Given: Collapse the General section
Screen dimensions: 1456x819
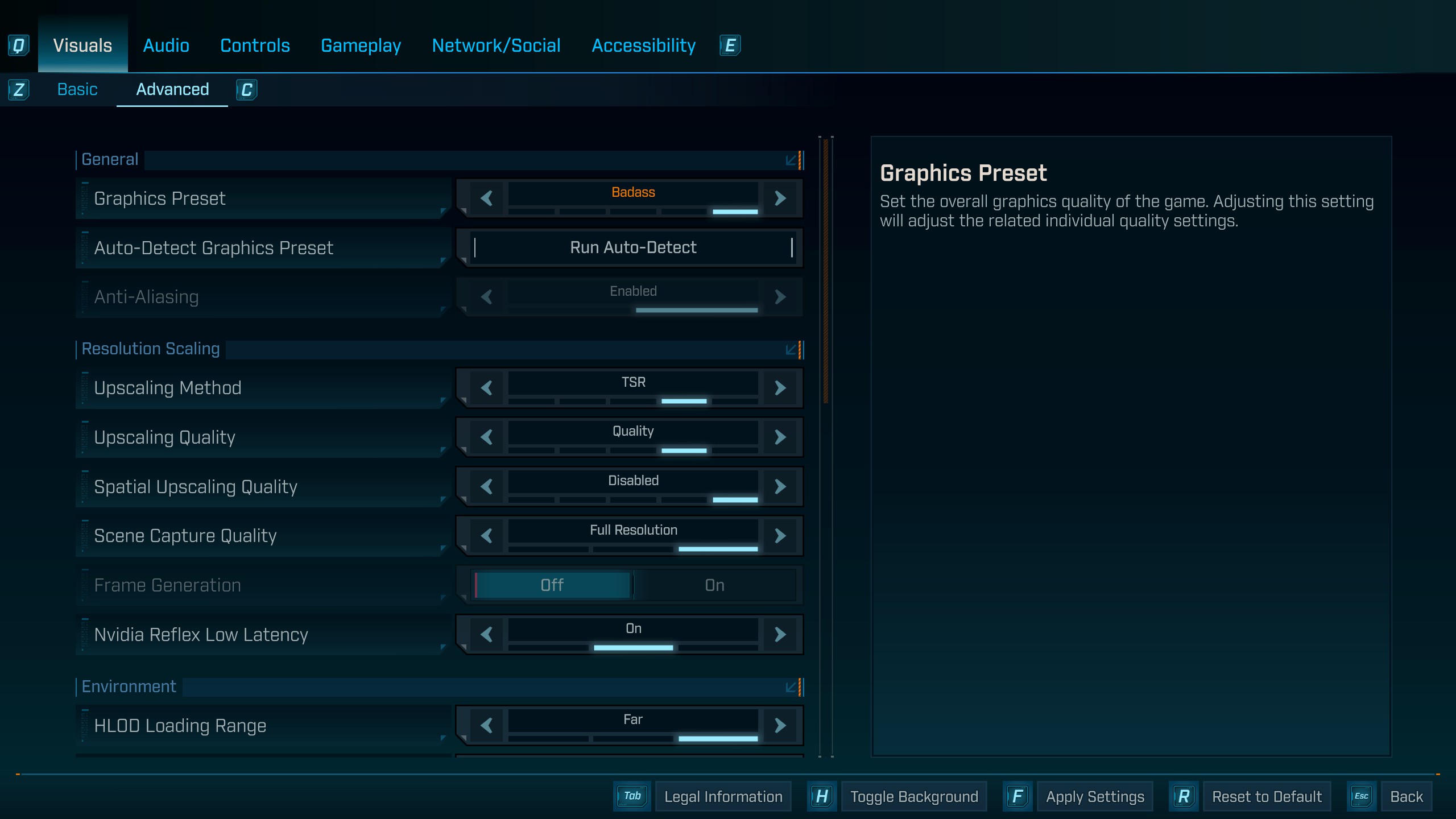Looking at the screenshot, I should [x=791, y=160].
